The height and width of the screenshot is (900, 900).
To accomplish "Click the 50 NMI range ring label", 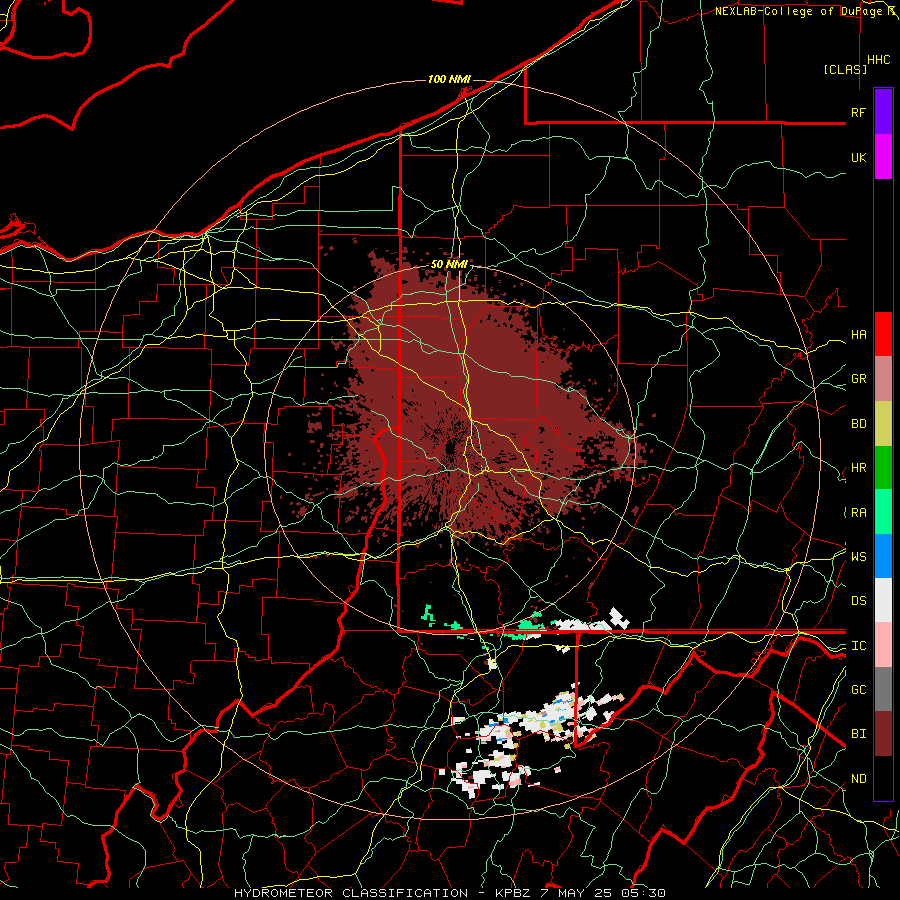I will (x=448, y=264).
